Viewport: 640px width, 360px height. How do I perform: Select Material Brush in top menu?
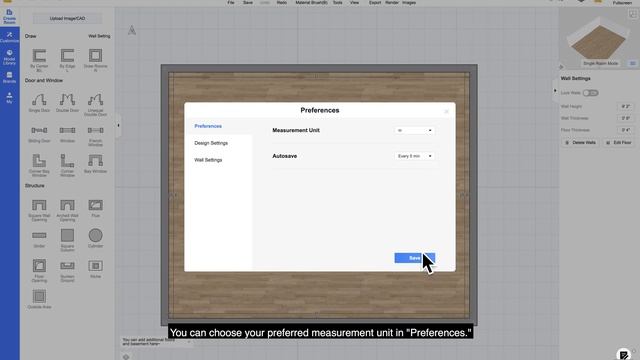pos(311,3)
